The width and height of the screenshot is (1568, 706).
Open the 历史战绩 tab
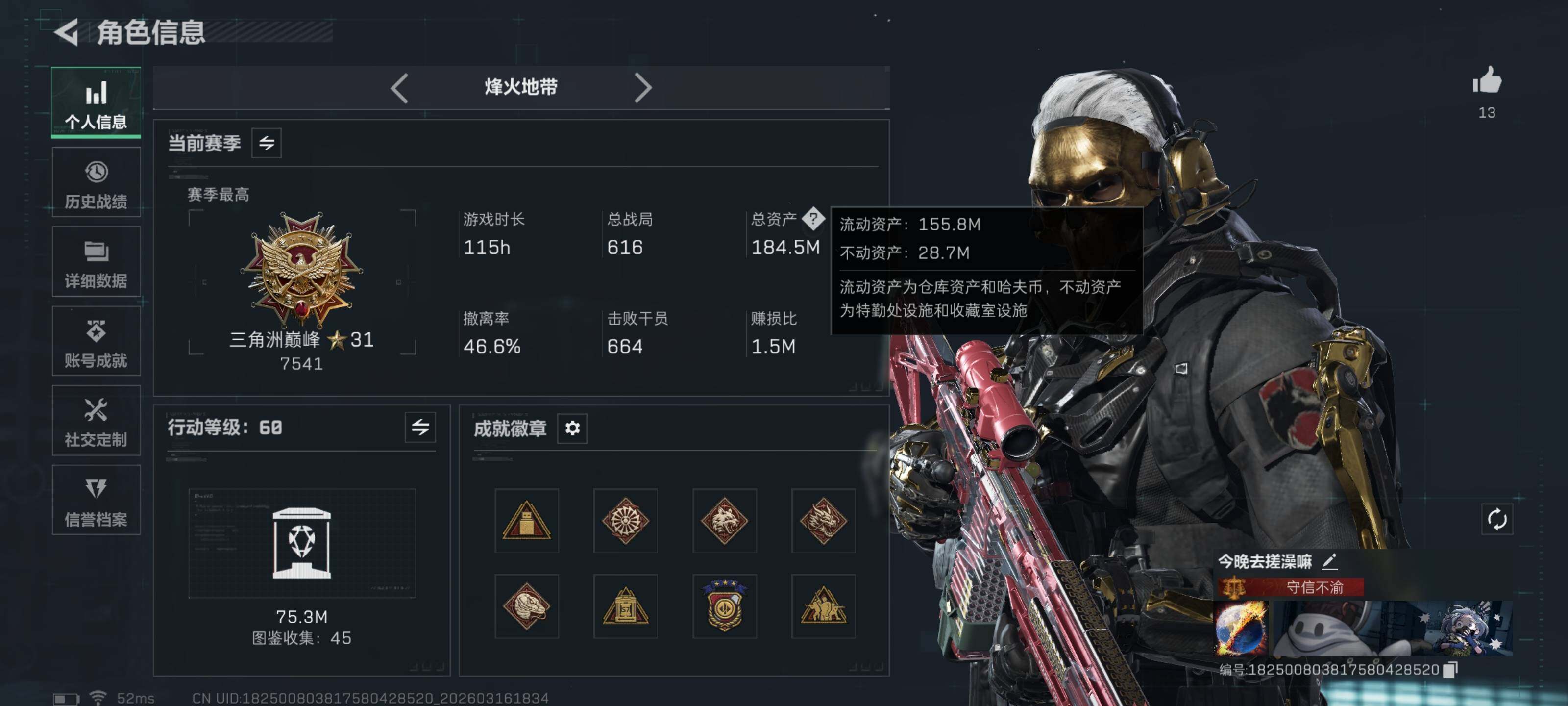96,183
